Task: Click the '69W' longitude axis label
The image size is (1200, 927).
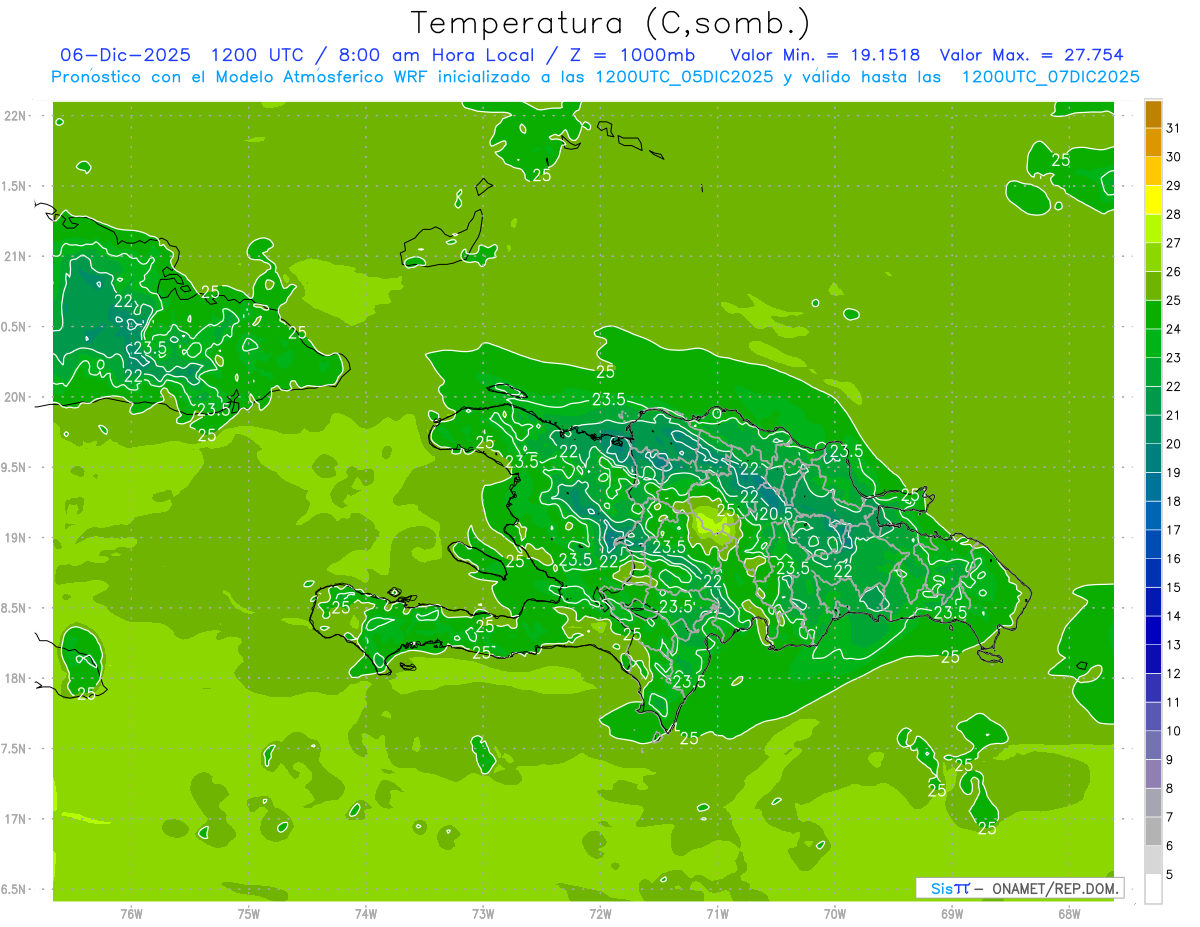Action: 952,914
